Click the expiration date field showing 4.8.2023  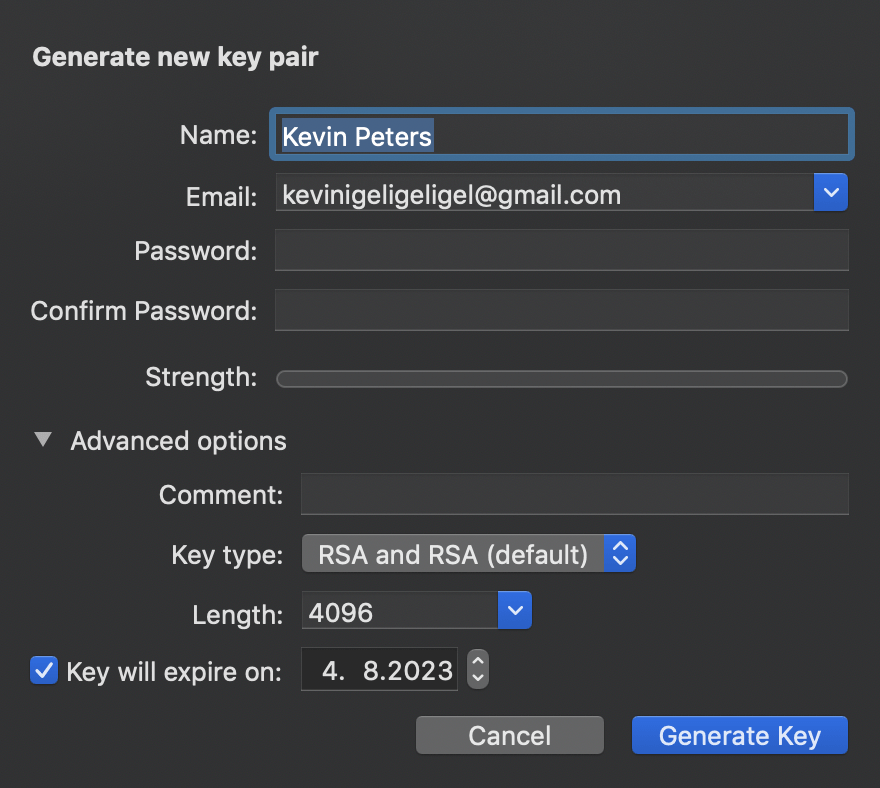point(380,668)
